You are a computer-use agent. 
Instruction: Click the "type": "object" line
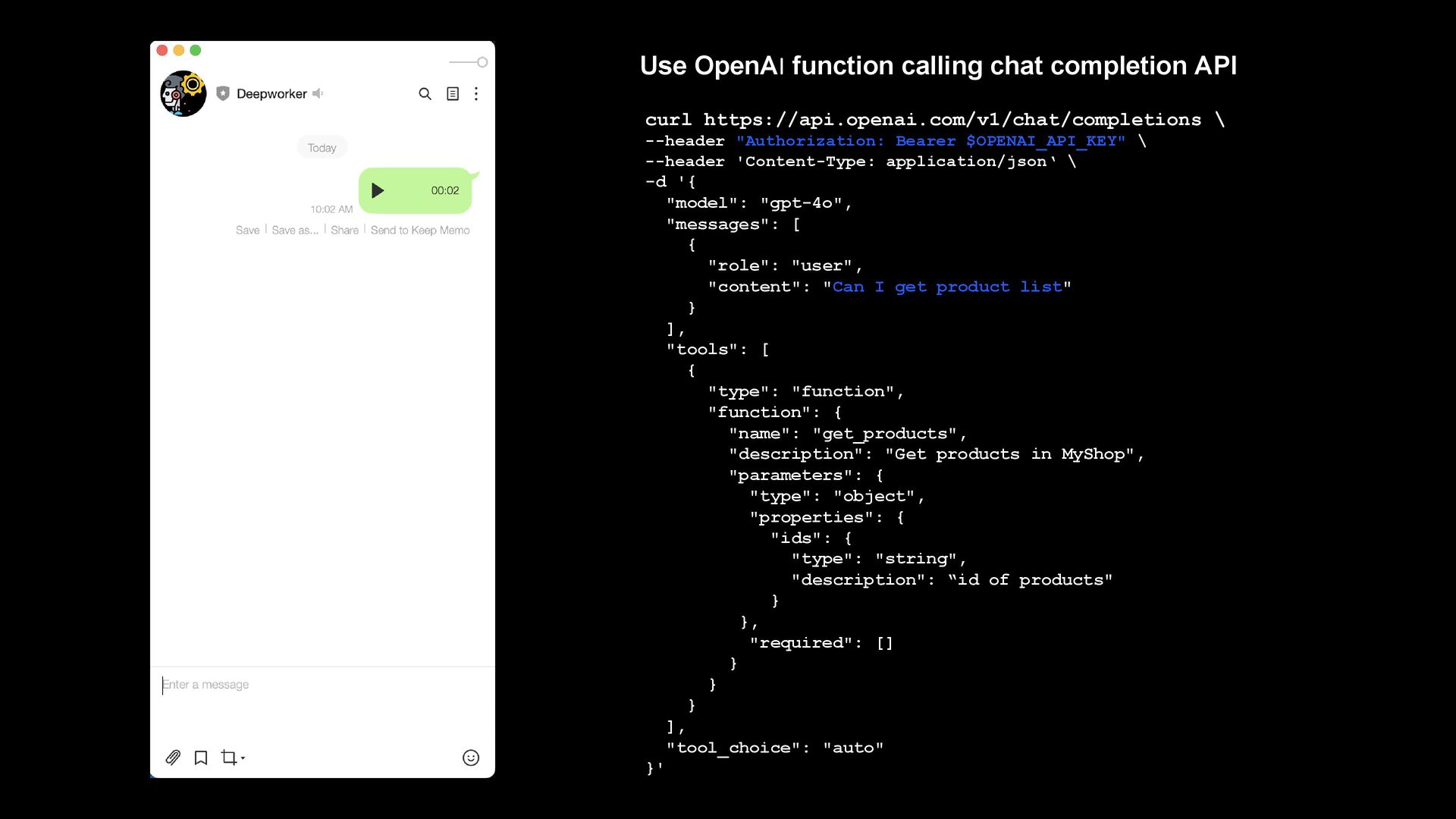click(837, 497)
